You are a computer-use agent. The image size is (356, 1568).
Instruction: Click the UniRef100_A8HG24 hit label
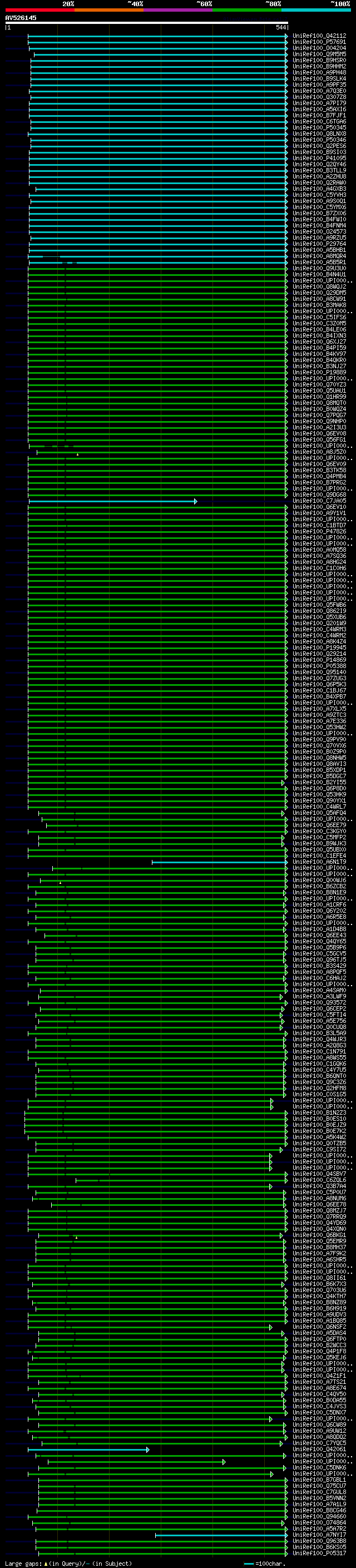[x=319, y=562]
